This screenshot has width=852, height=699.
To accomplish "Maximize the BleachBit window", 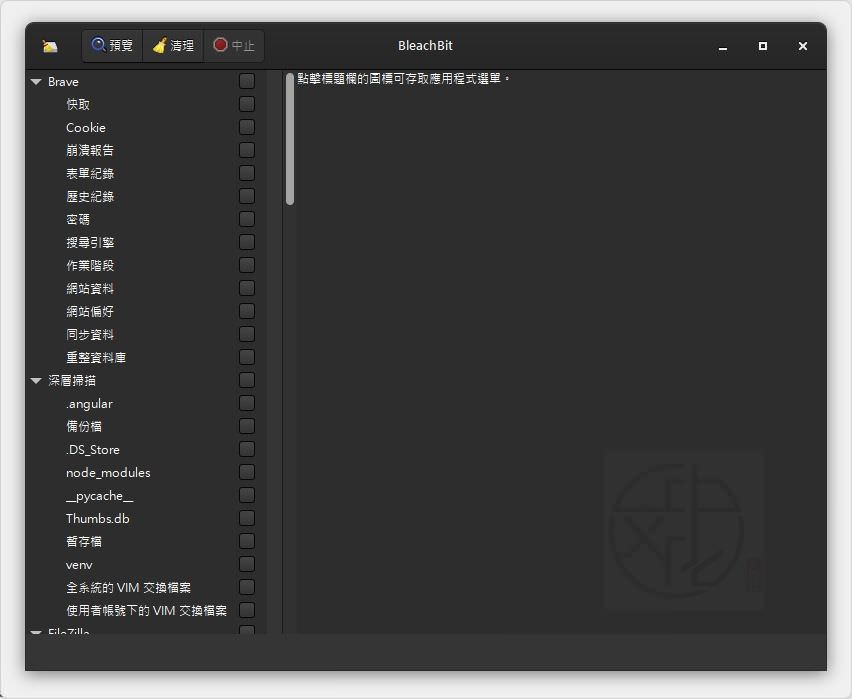I will [763, 46].
